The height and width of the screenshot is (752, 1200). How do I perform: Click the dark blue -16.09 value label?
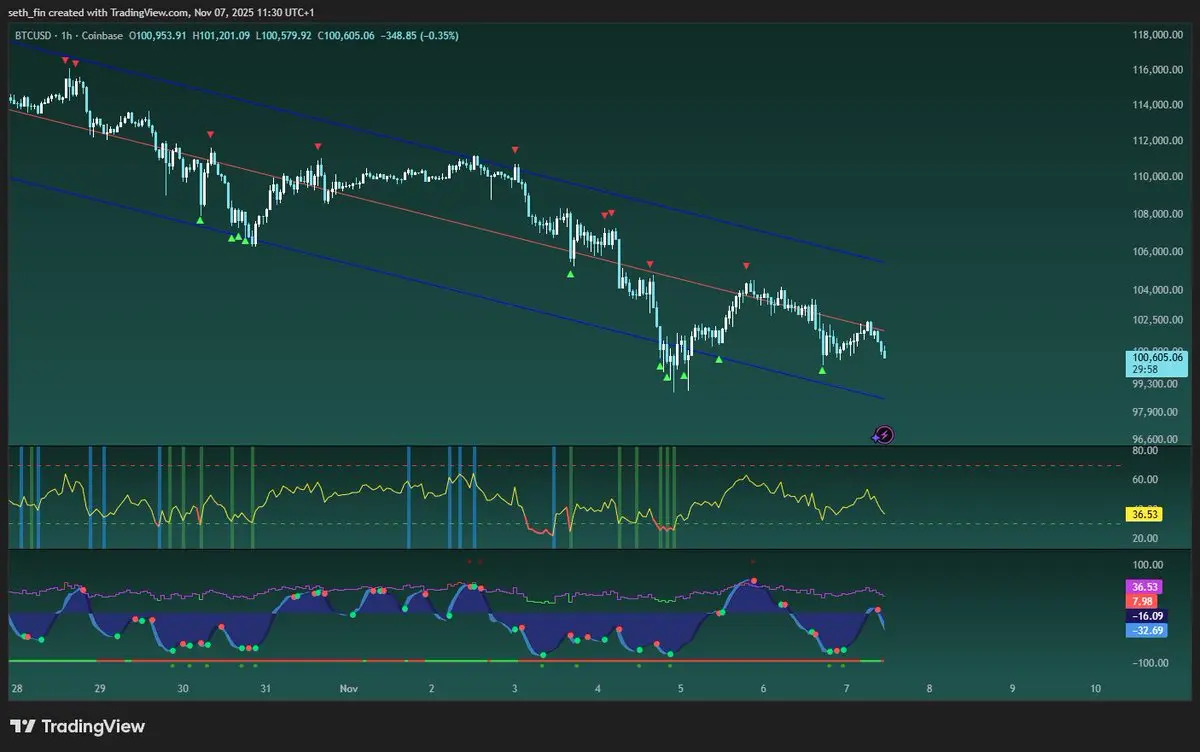[1143, 616]
